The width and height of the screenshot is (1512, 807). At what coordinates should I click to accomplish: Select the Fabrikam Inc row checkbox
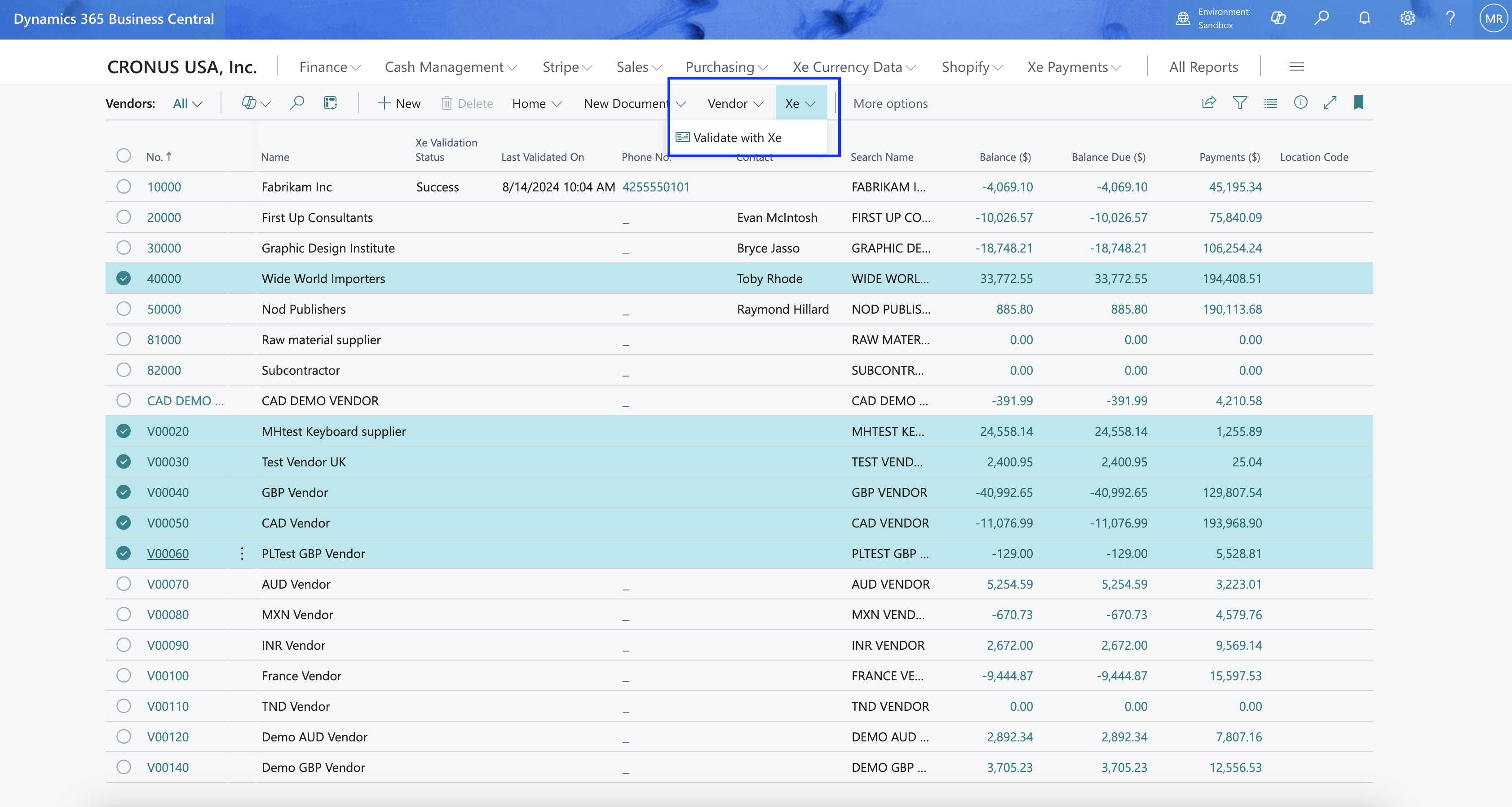(x=123, y=187)
